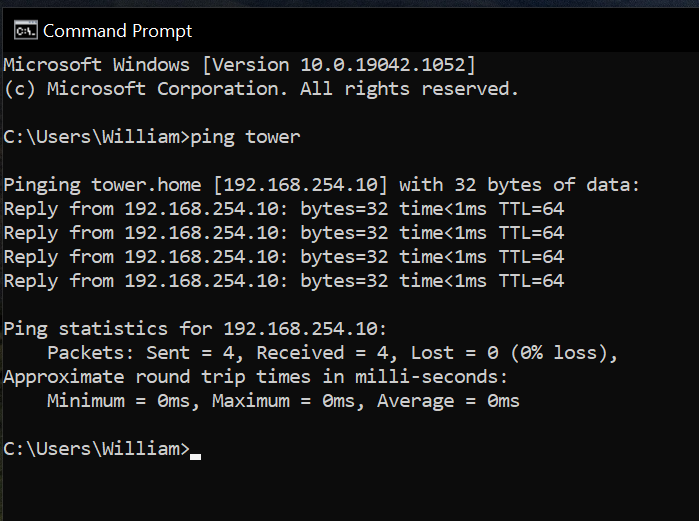Click the 'tower.home' hostname in output

pyautogui.click(x=146, y=185)
